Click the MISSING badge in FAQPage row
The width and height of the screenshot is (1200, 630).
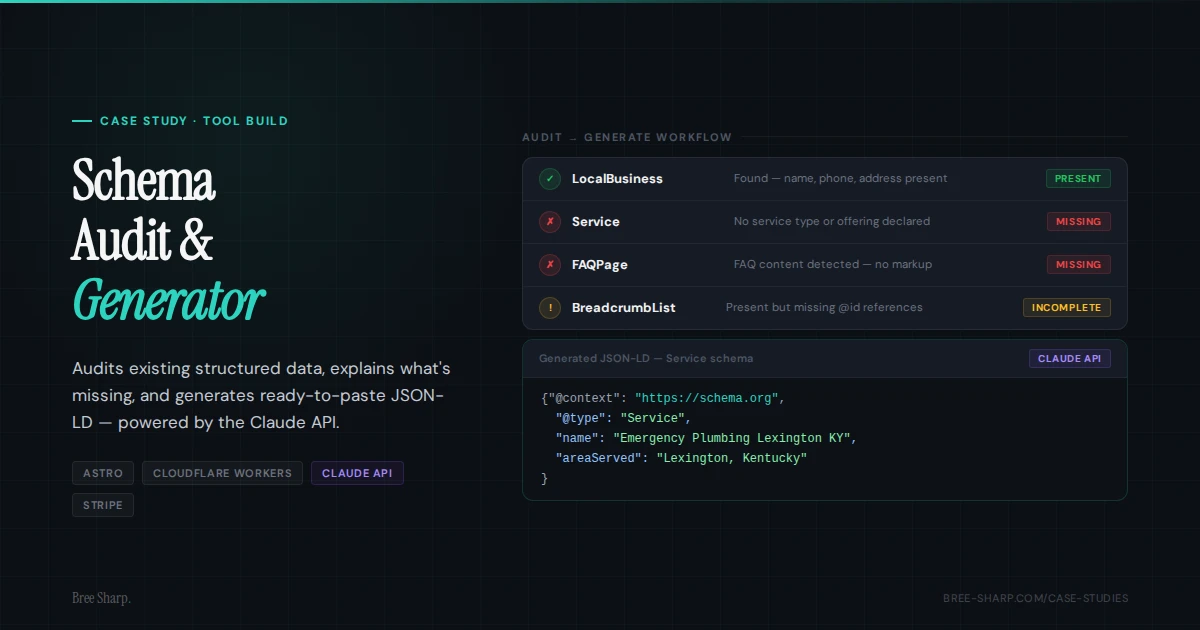click(x=1078, y=265)
